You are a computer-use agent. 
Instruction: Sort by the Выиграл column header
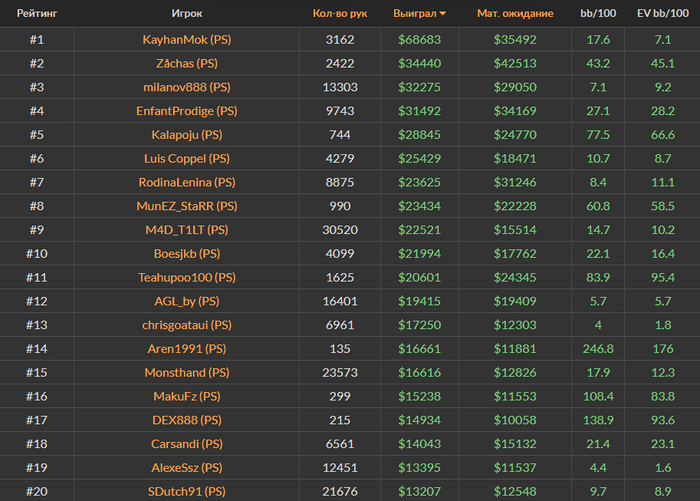[x=421, y=14]
